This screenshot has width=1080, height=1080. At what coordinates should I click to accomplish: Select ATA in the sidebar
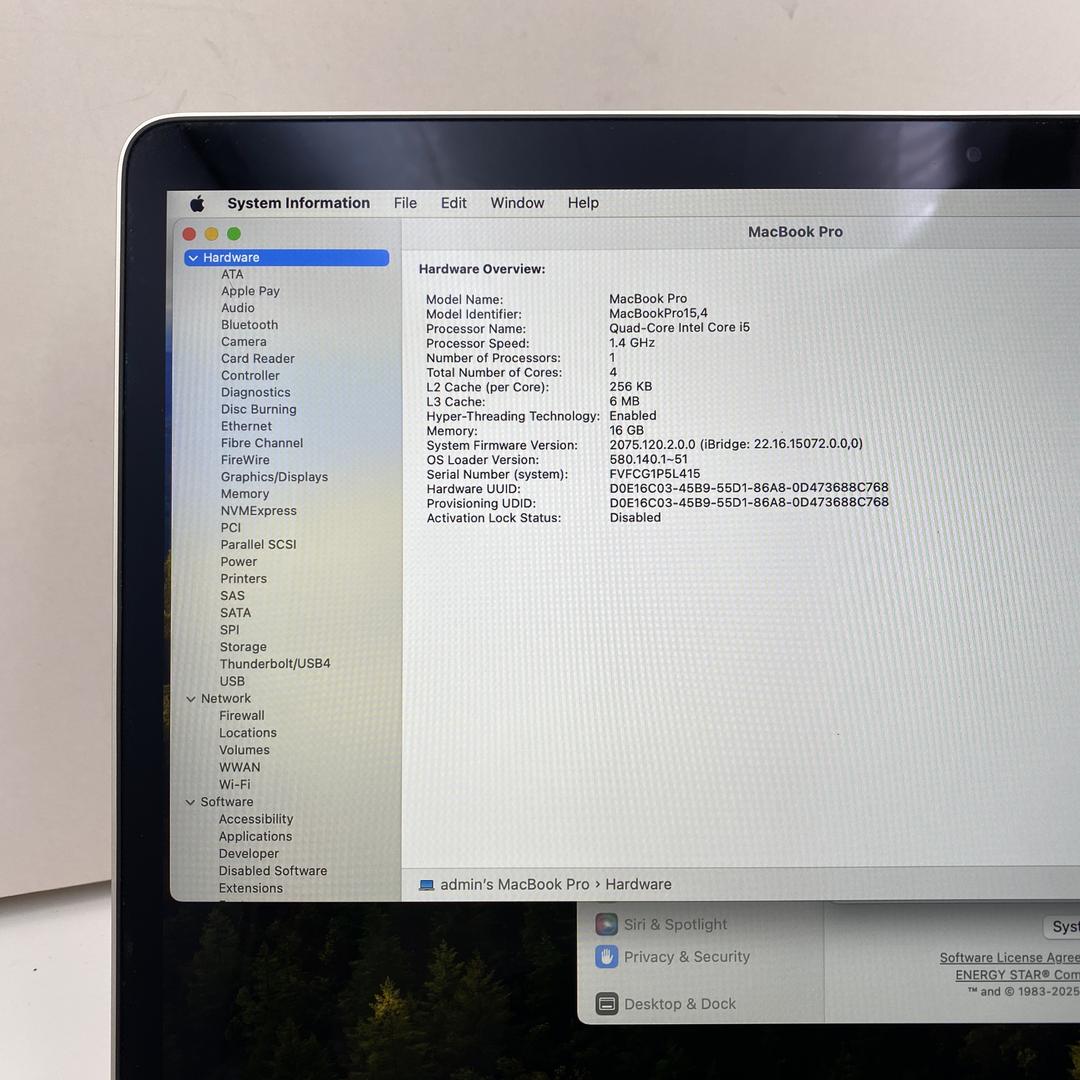(232, 274)
